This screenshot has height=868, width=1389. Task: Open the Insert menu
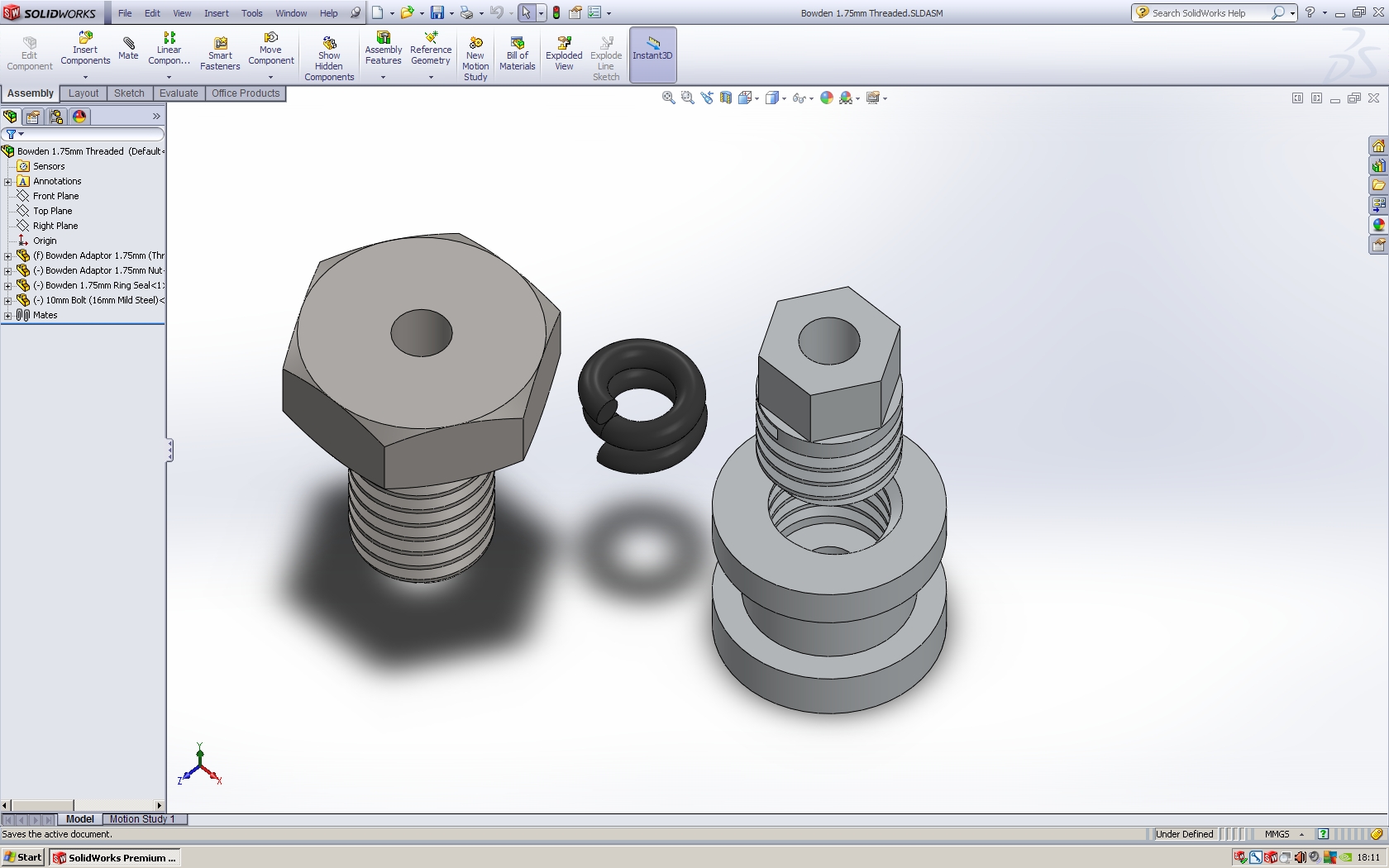(217, 13)
